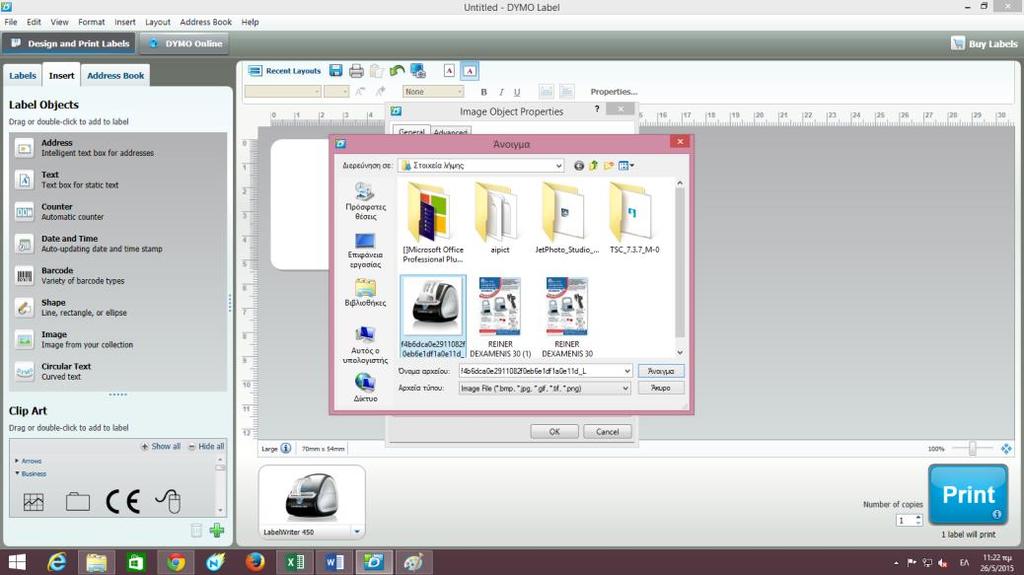Click Cancel in Image Object Properties

[607, 432]
